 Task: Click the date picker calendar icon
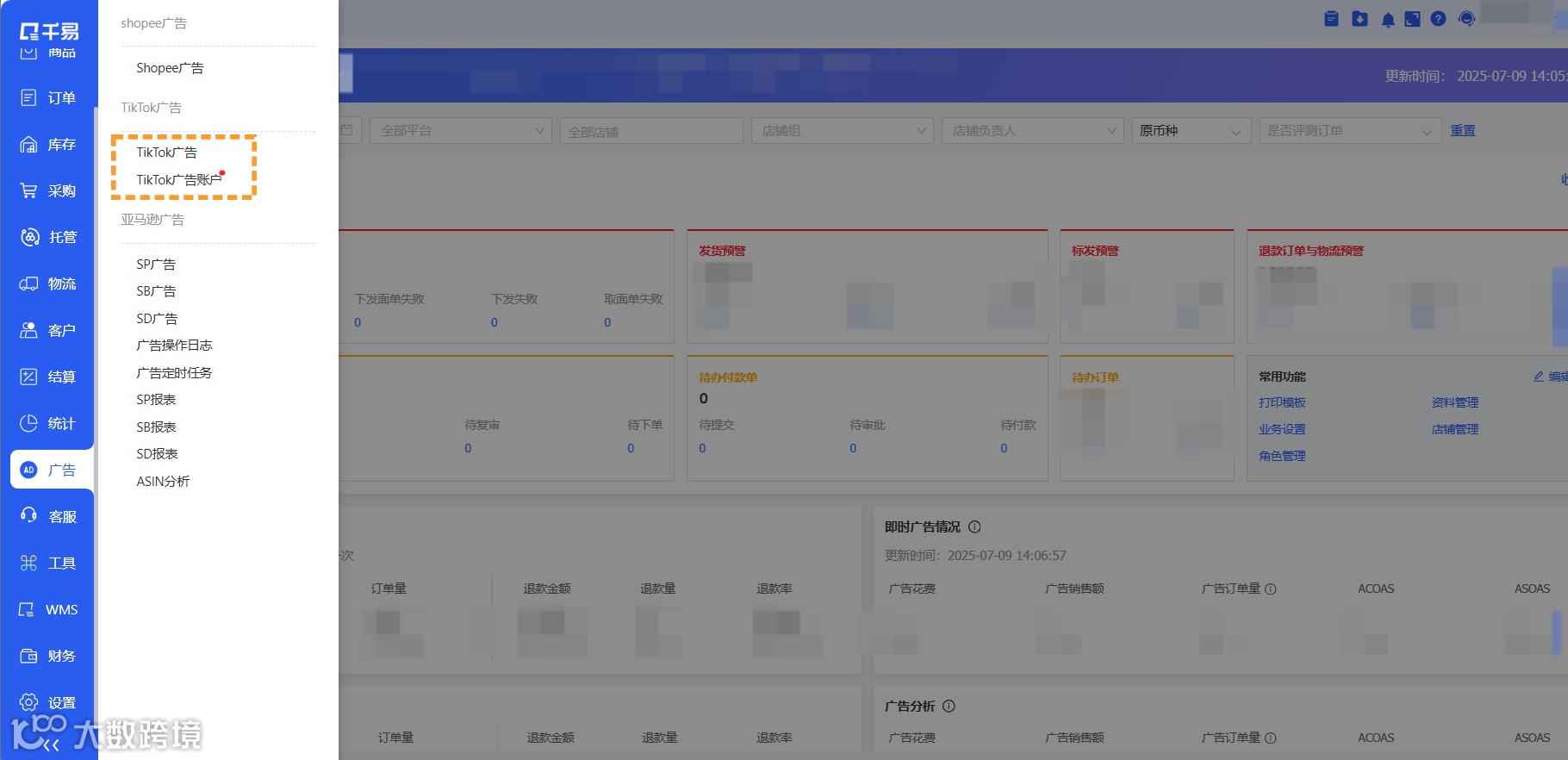click(346, 130)
